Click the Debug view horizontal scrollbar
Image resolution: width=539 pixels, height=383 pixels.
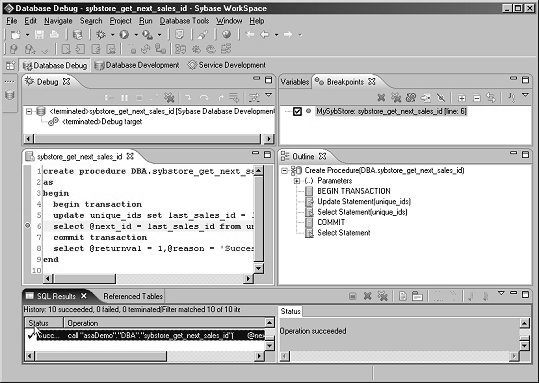coord(147,139)
